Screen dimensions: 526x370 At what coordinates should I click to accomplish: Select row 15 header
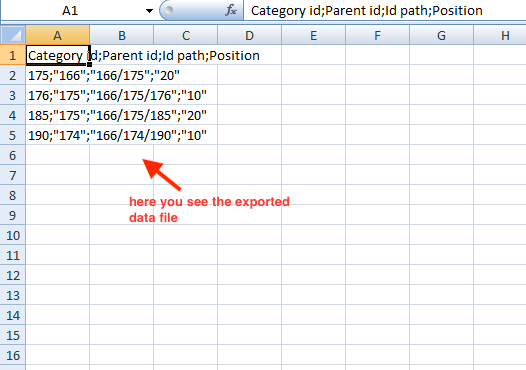[13, 335]
